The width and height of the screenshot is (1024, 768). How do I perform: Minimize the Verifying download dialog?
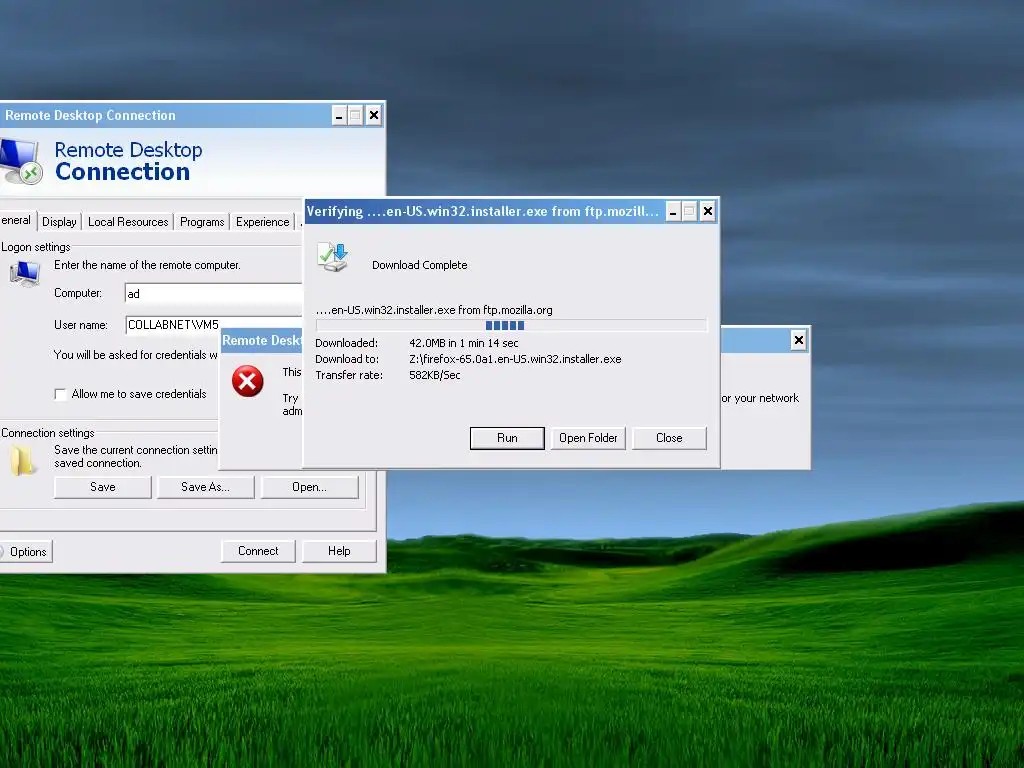tap(673, 212)
